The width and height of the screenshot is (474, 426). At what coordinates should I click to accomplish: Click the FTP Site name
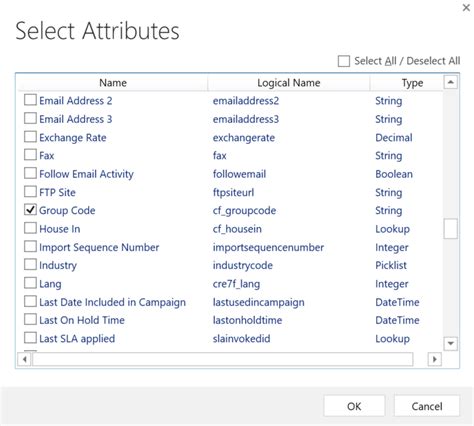[x=57, y=192]
